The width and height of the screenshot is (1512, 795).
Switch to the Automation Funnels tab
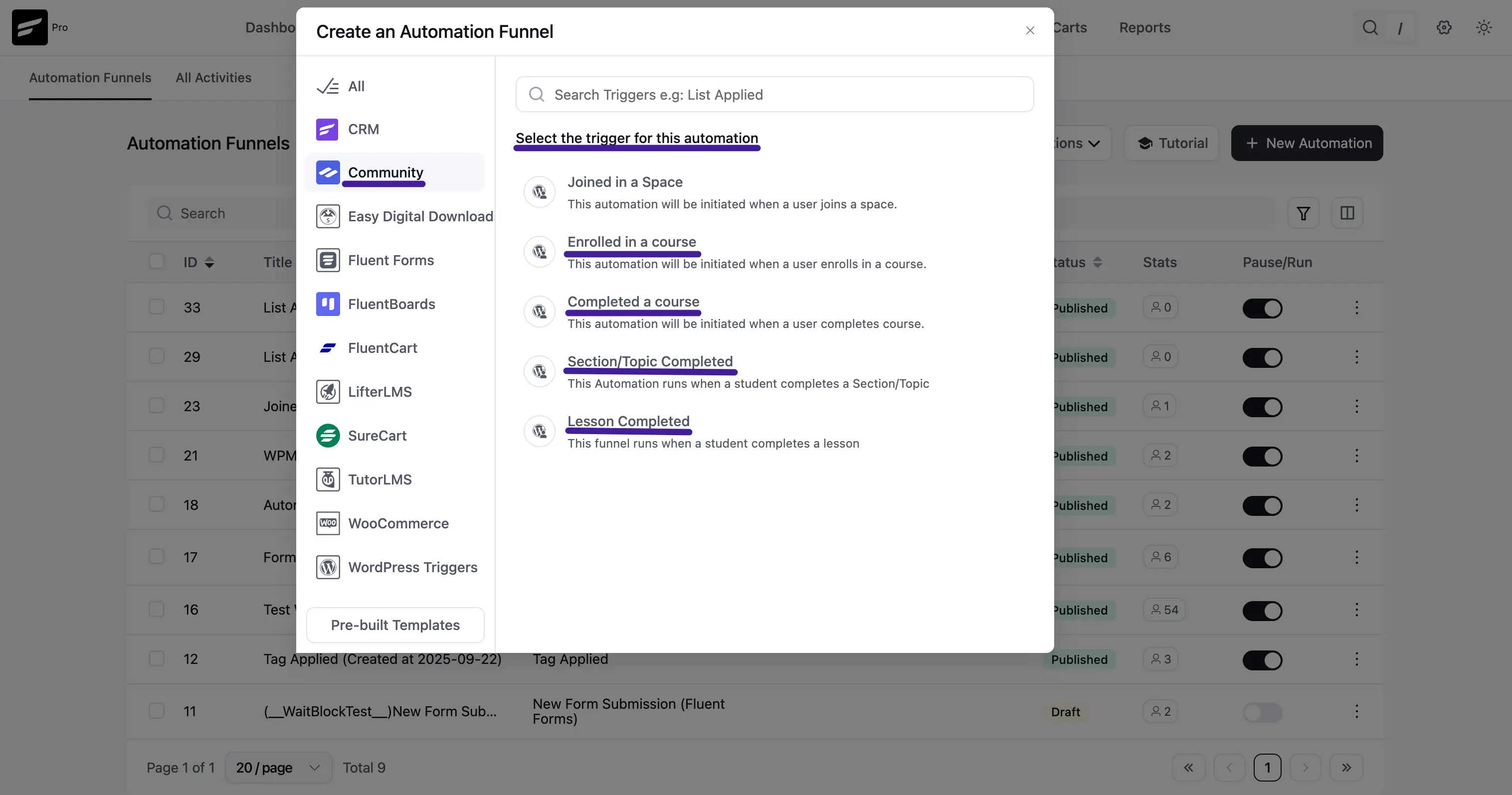pyautogui.click(x=90, y=77)
